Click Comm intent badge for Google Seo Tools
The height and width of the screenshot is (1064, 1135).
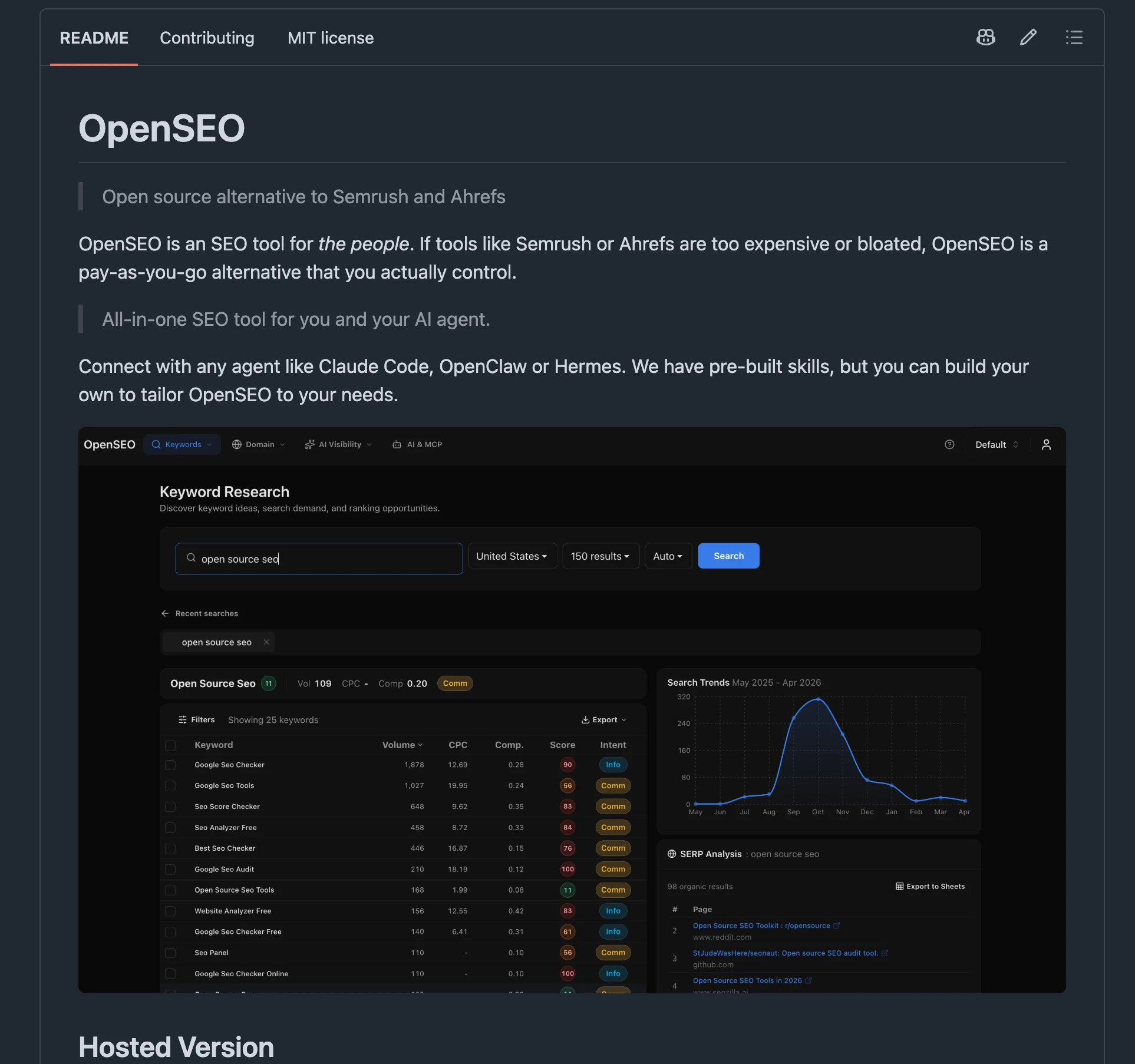[x=613, y=786]
